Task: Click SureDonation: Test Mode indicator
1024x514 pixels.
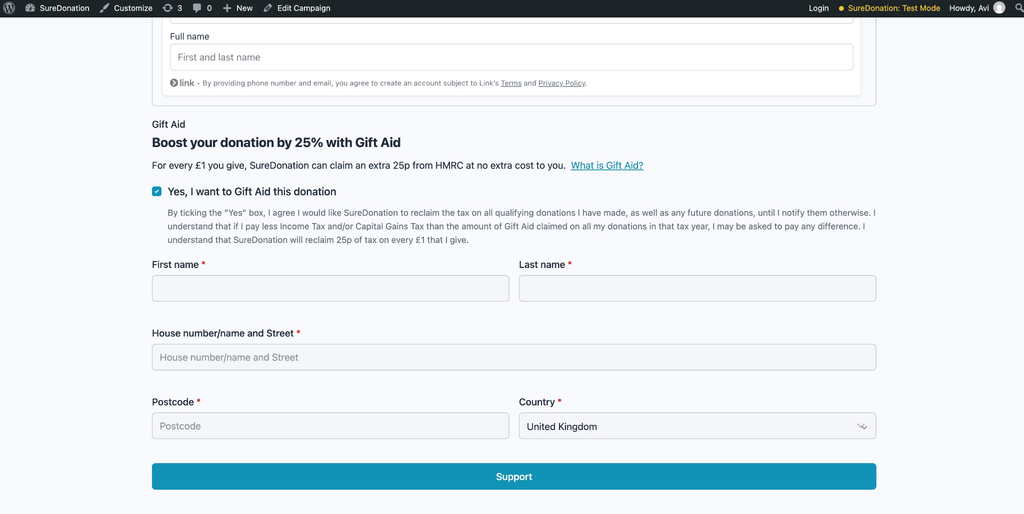Action: 889,8
